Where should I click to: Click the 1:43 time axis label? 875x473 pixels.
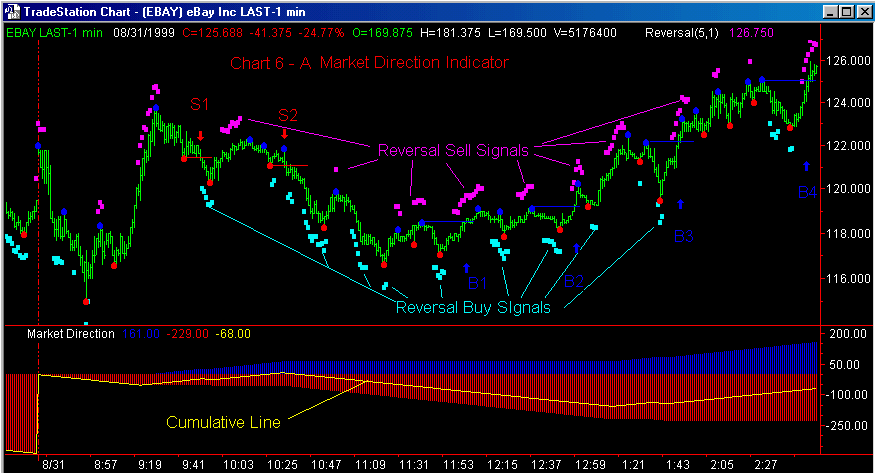(x=677, y=465)
